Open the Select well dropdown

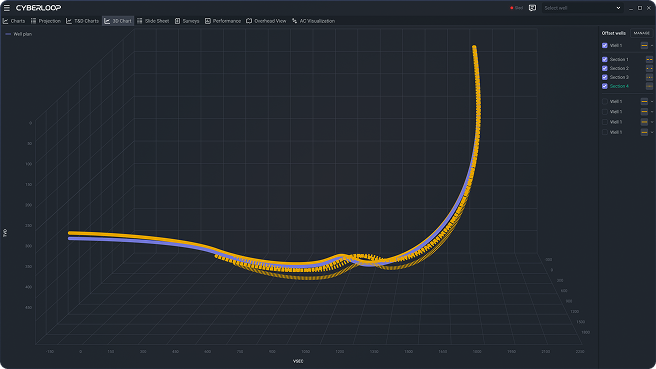pyautogui.click(x=582, y=8)
